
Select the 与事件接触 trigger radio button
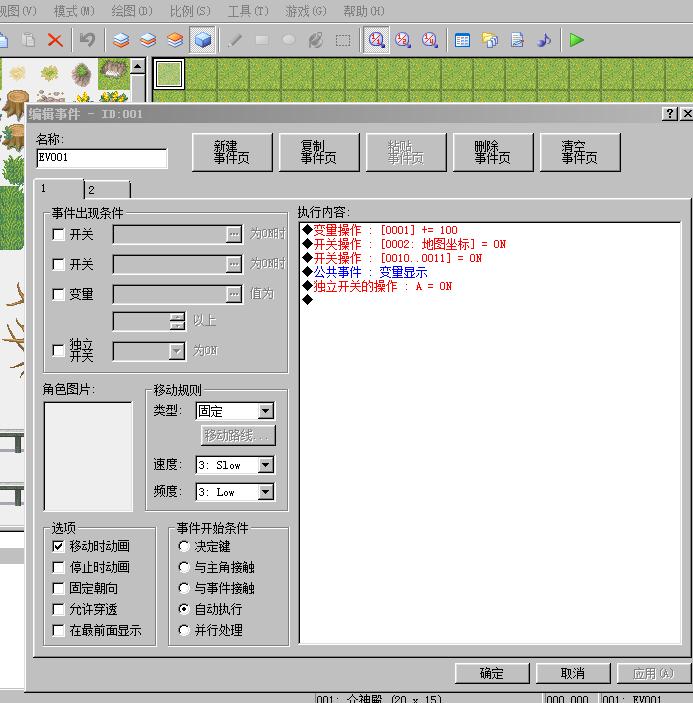(x=184, y=588)
